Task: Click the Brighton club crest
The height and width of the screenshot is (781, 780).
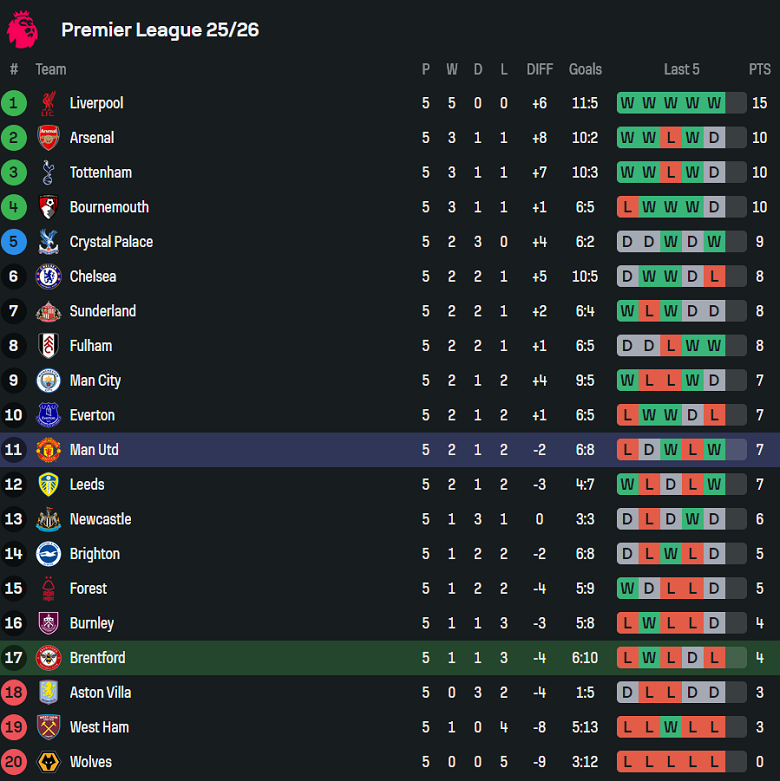Action: tap(48, 554)
